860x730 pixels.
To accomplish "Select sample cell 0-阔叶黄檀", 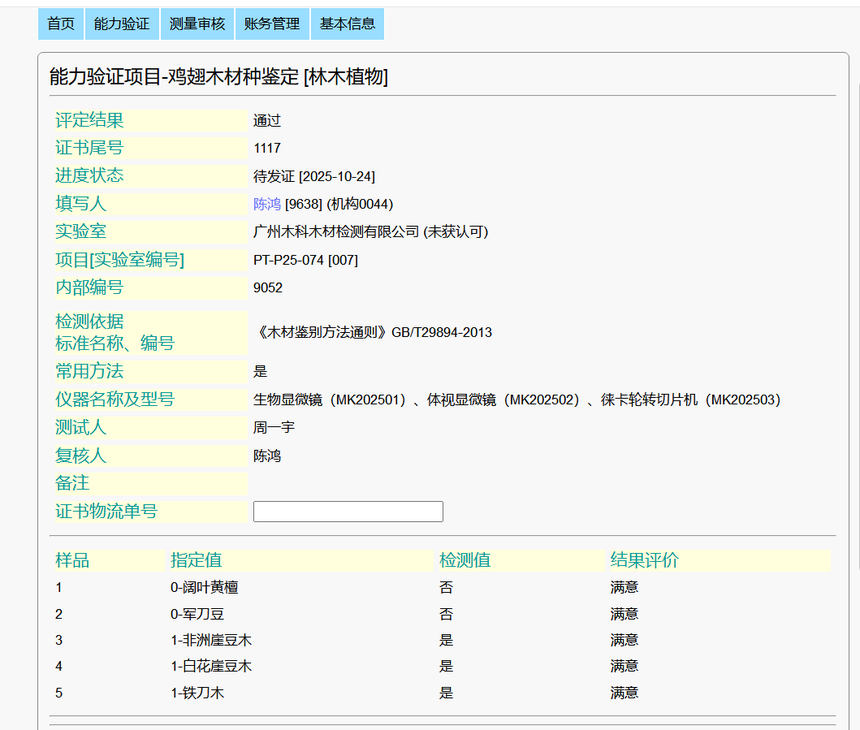I will coord(204,587).
